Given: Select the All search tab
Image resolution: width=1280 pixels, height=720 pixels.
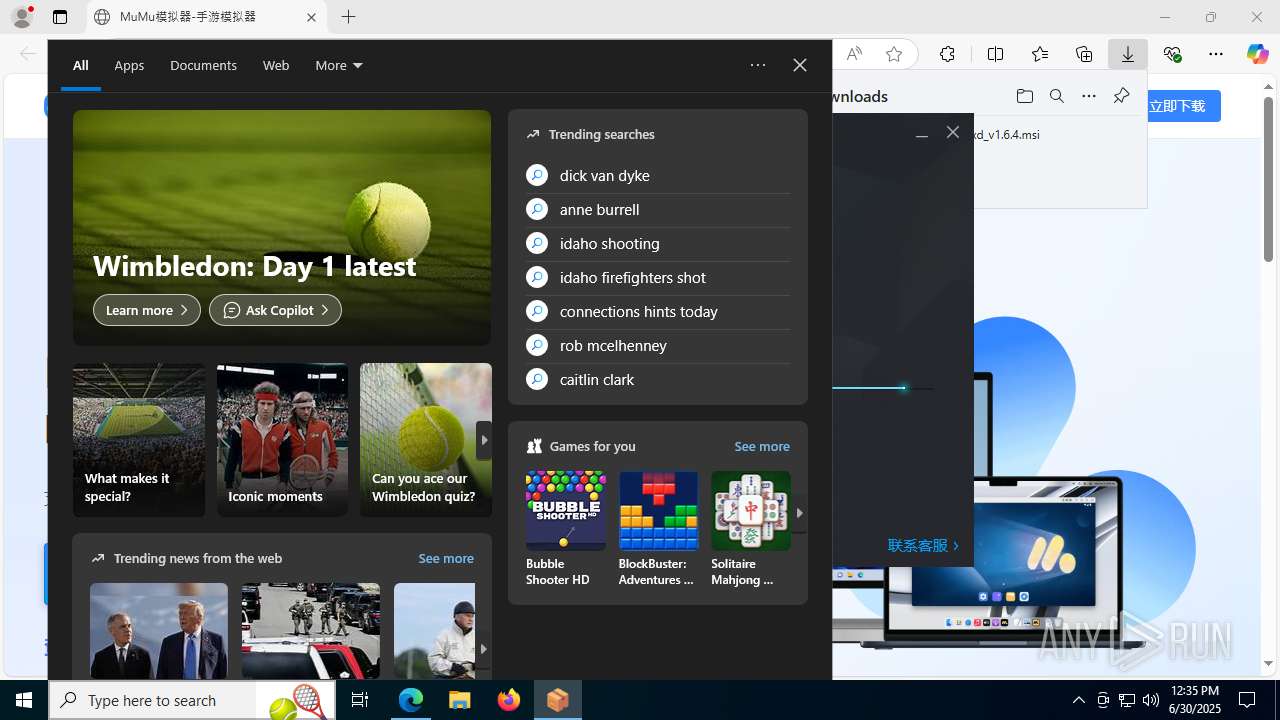Looking at the screenshot, I should pyautogui.click(x=80, y=65).
